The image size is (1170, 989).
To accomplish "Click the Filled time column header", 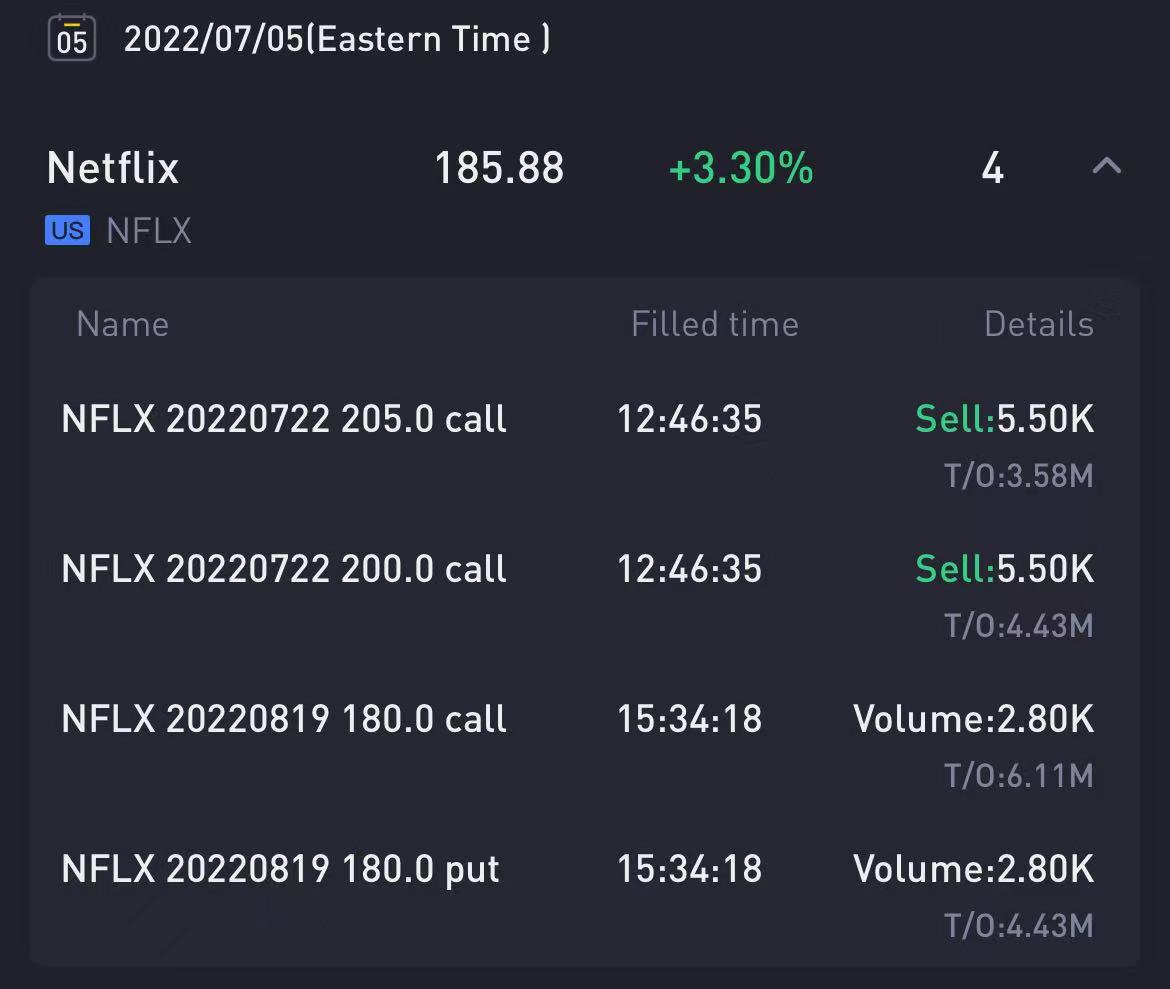I will coord(714,324).
